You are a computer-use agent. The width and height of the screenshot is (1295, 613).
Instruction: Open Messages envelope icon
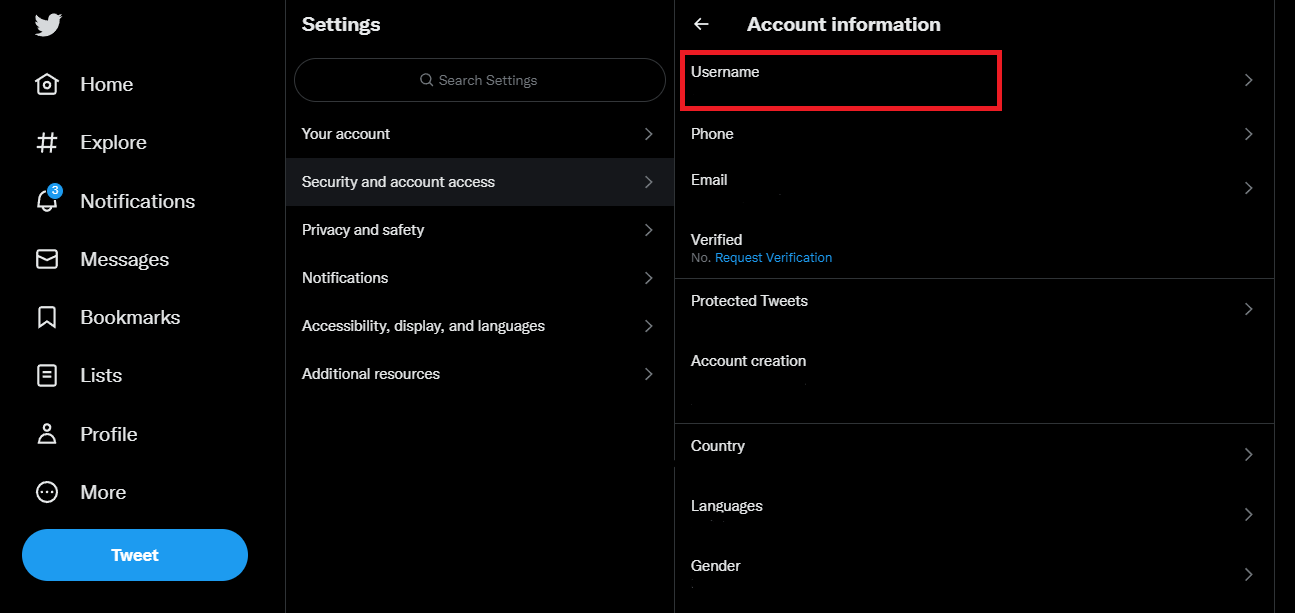tap(47, 259)
